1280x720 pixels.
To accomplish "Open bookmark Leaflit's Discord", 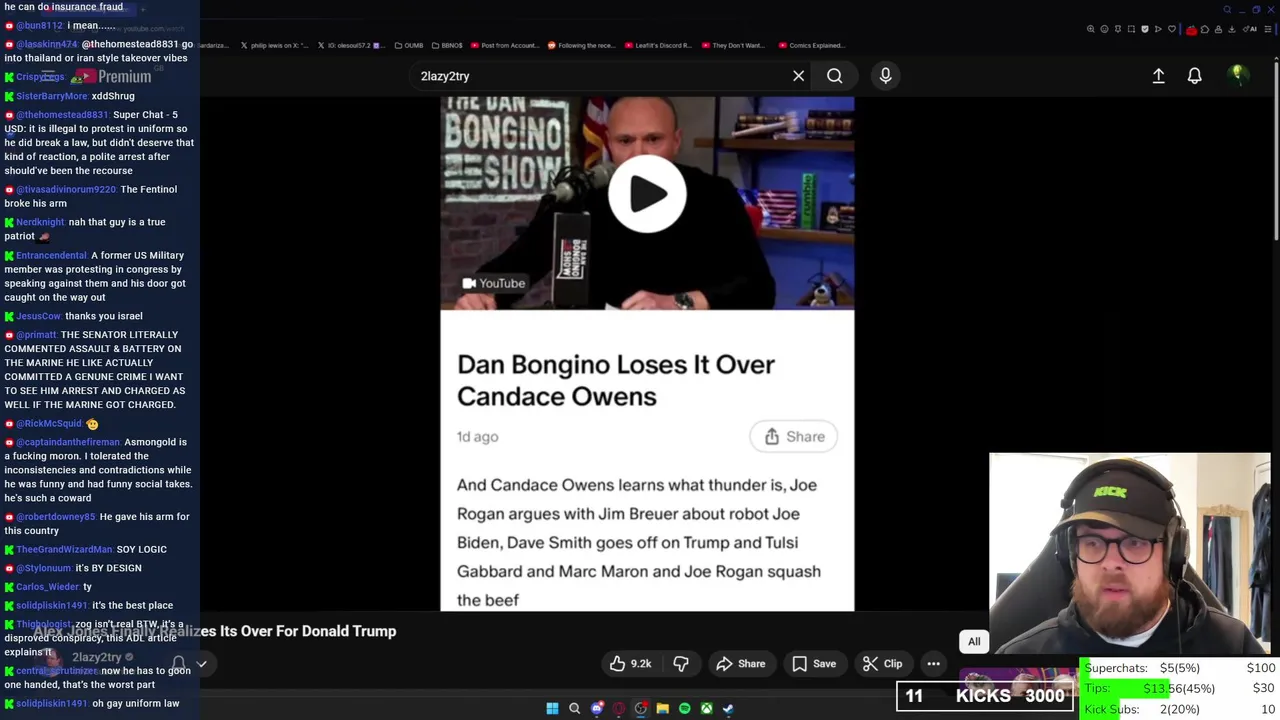I will click(659, 45).
